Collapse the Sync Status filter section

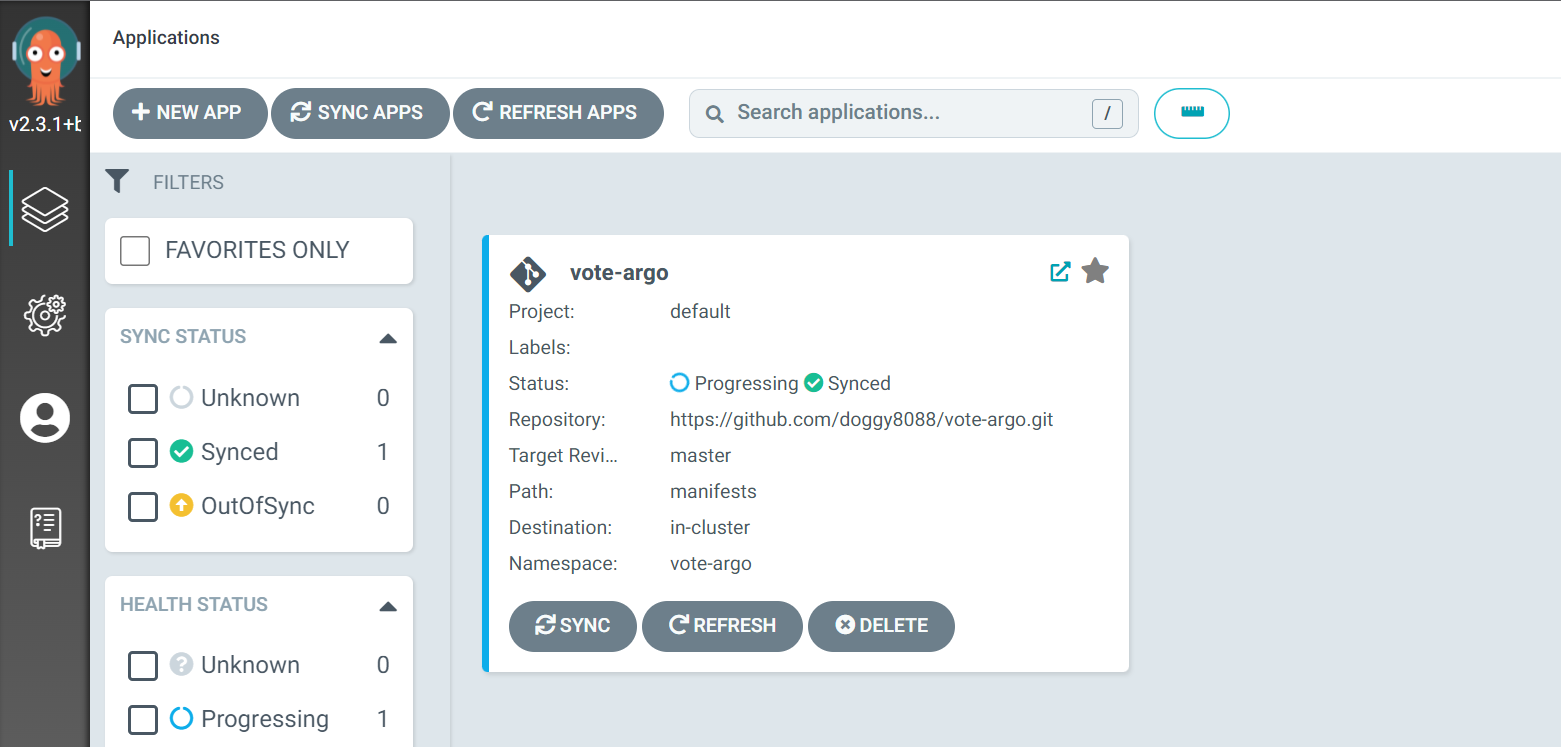388,338
